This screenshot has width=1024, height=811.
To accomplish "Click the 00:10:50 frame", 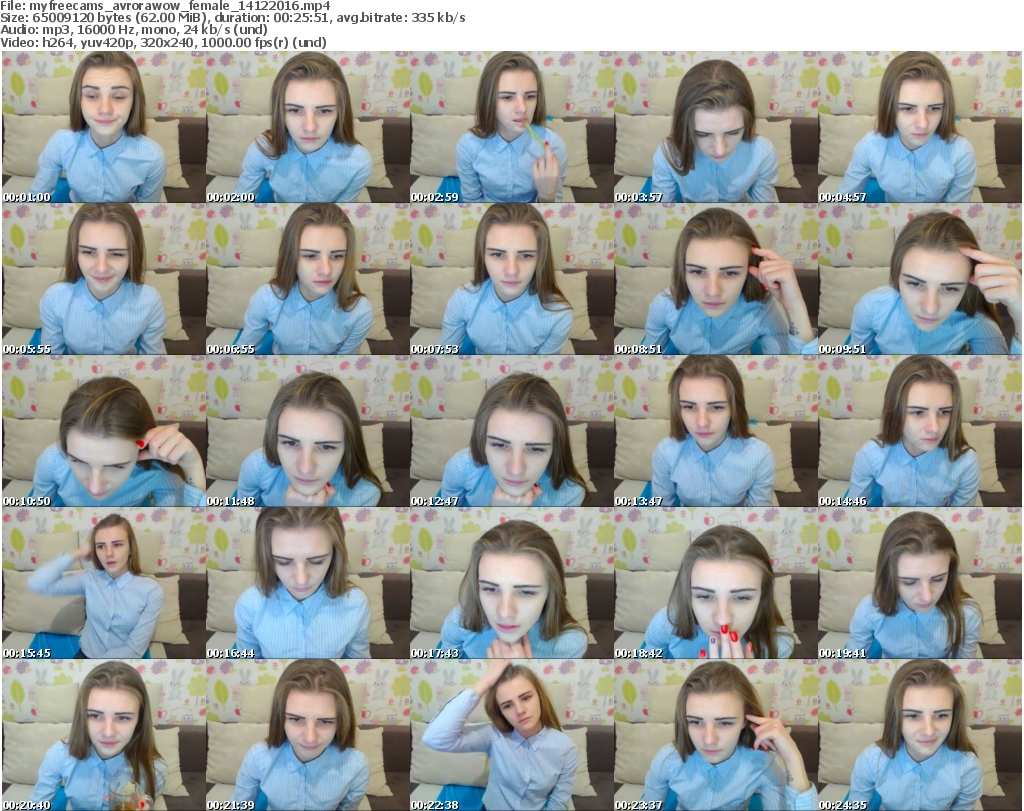I will click(x=103, y=431).
